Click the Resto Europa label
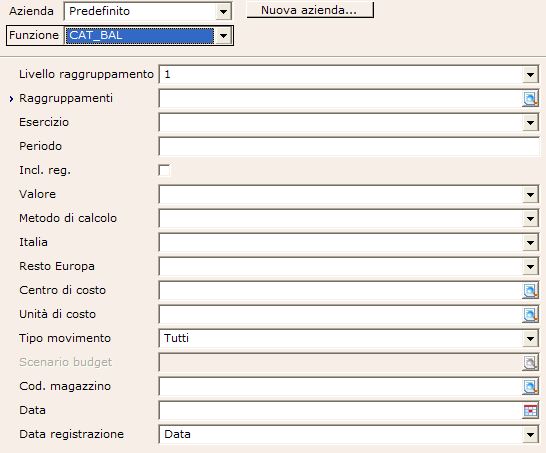The image size is (546, 453). 57,266
